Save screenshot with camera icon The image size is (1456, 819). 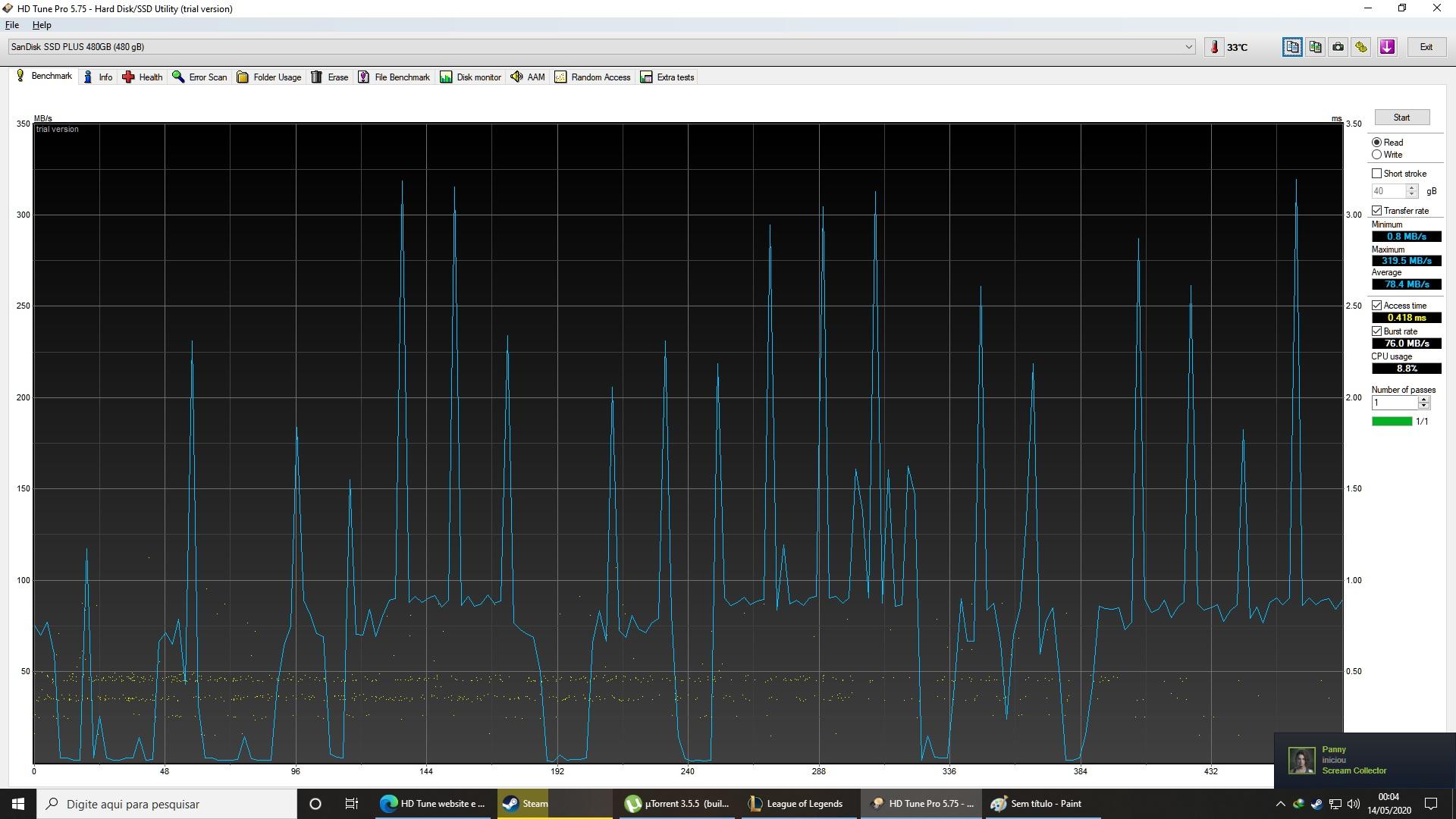tap(1338, 47)
